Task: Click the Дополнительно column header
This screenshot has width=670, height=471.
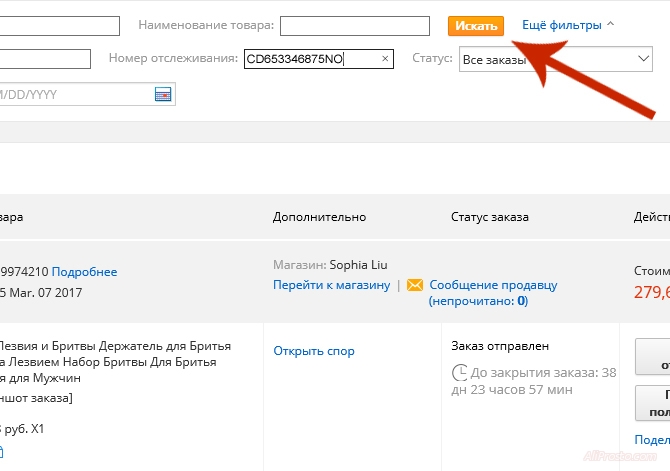Action: point(319,217)
